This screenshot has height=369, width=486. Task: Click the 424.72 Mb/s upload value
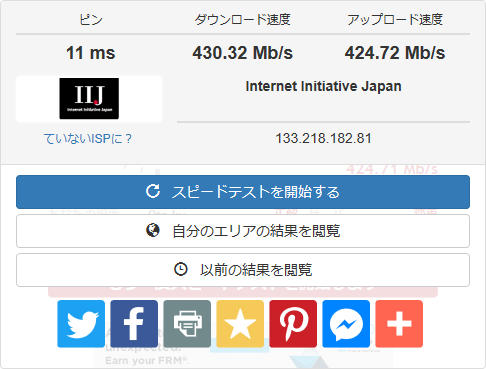395,53
